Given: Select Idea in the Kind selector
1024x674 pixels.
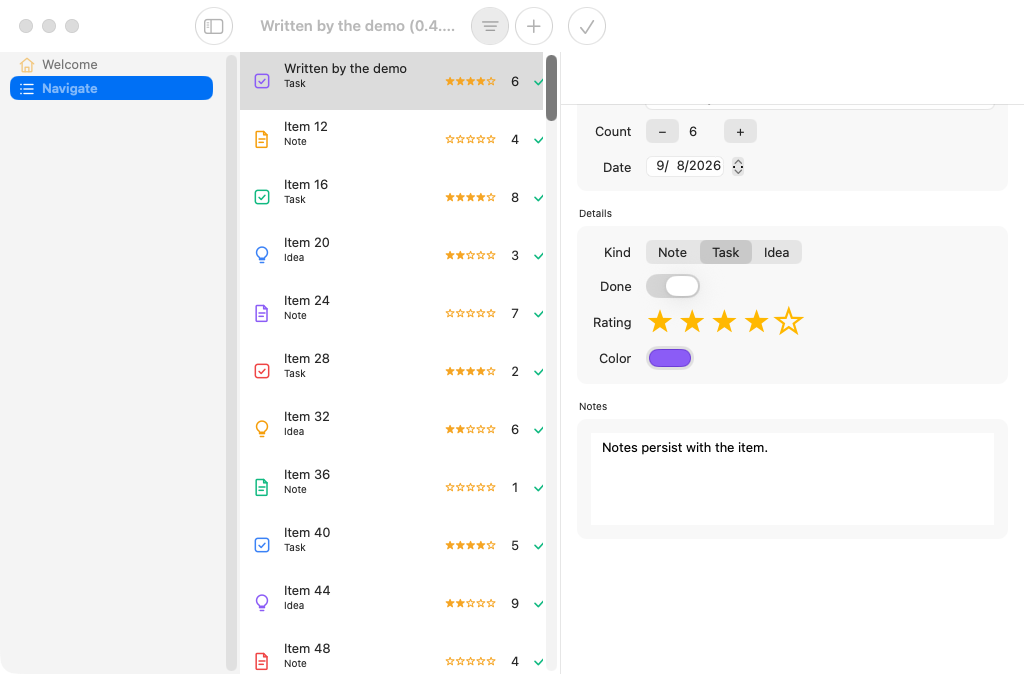Looking at the screenshot, I should coord(776,253).
